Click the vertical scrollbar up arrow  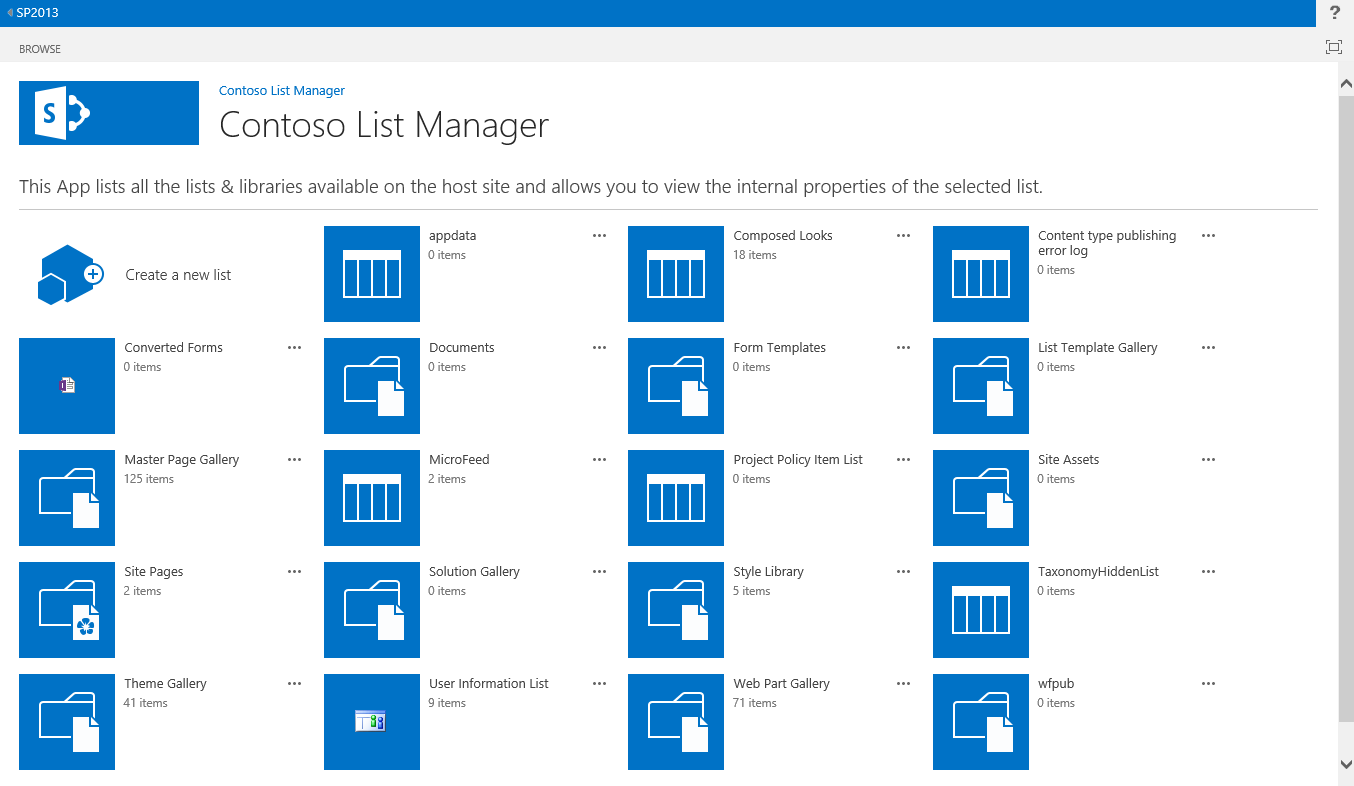[1345, 86]
